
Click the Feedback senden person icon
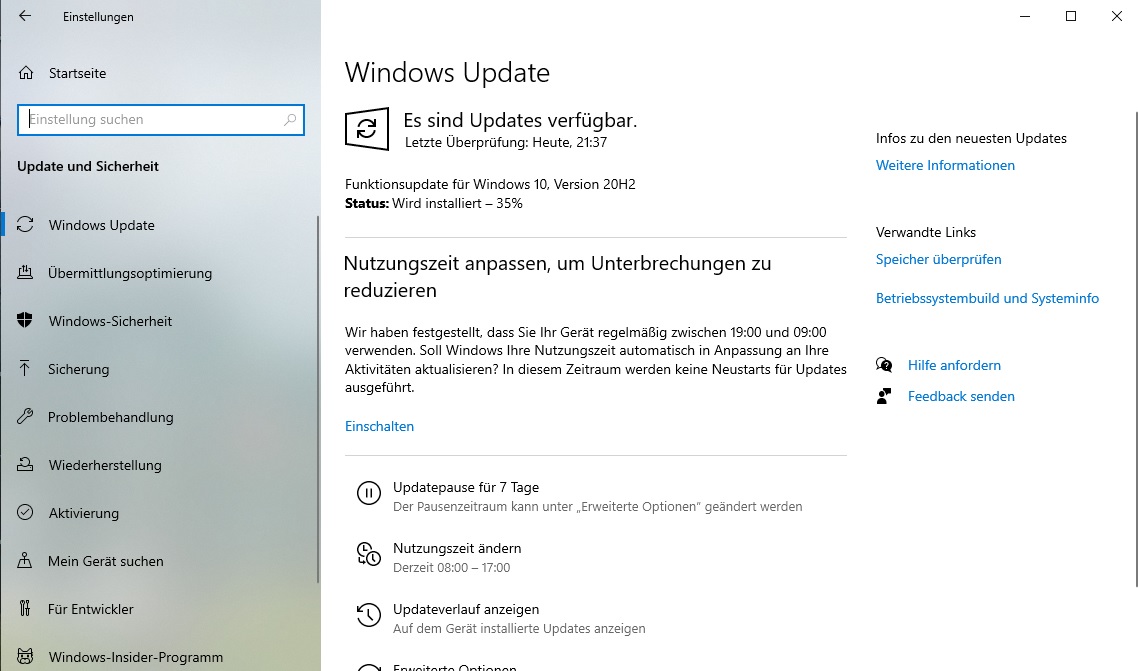coord(884,396)
